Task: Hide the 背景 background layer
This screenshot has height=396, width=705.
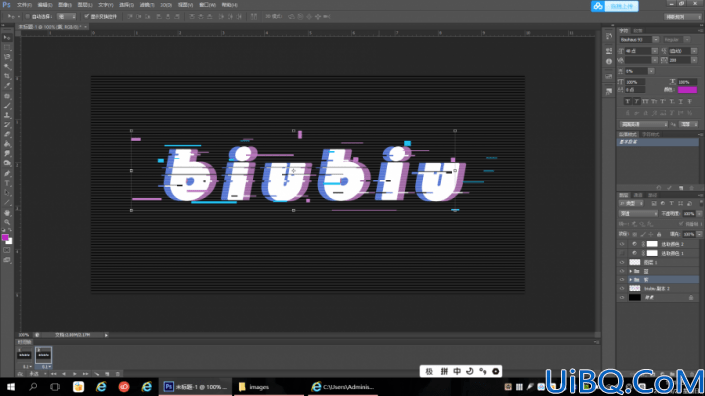Action: click(x=622, y=298)
